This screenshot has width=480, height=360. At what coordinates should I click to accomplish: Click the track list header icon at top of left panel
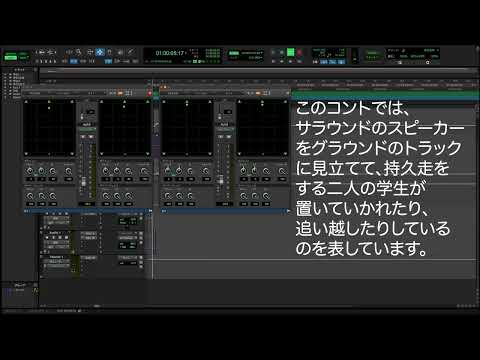(x=35, y=70)
